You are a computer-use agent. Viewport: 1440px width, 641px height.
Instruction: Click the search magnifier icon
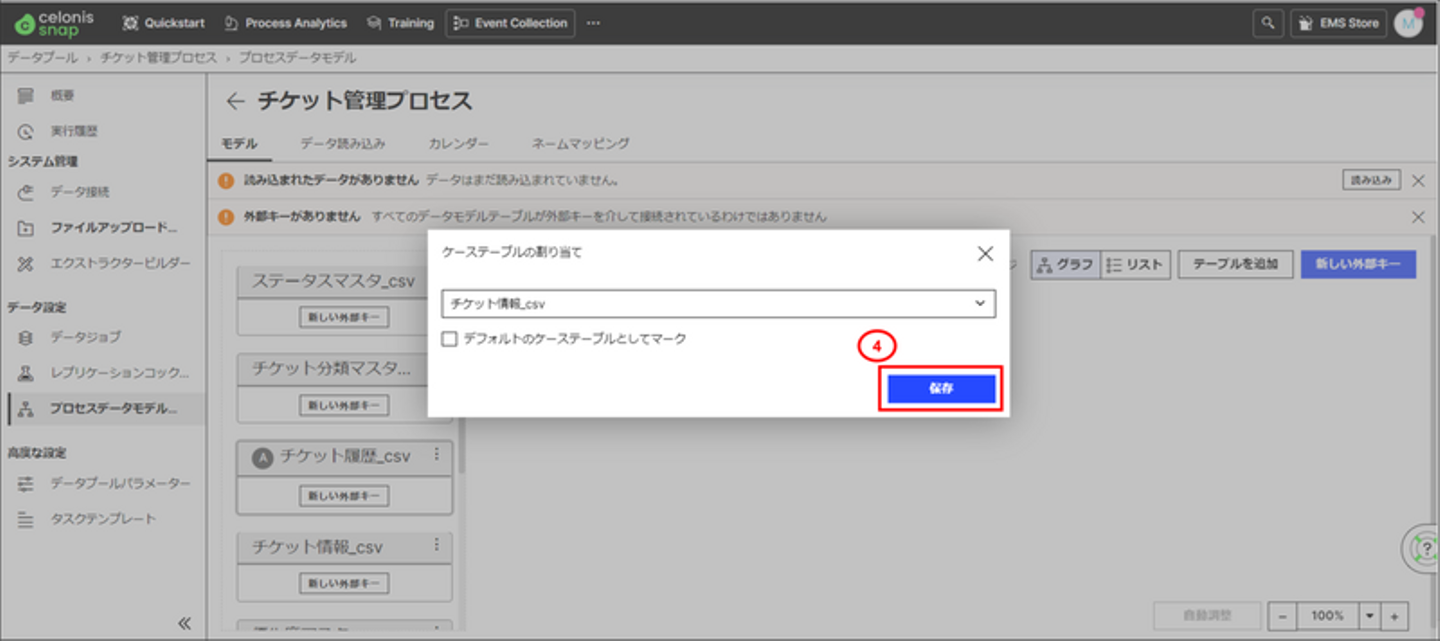pyautogui.click(x=1268, y=23)
